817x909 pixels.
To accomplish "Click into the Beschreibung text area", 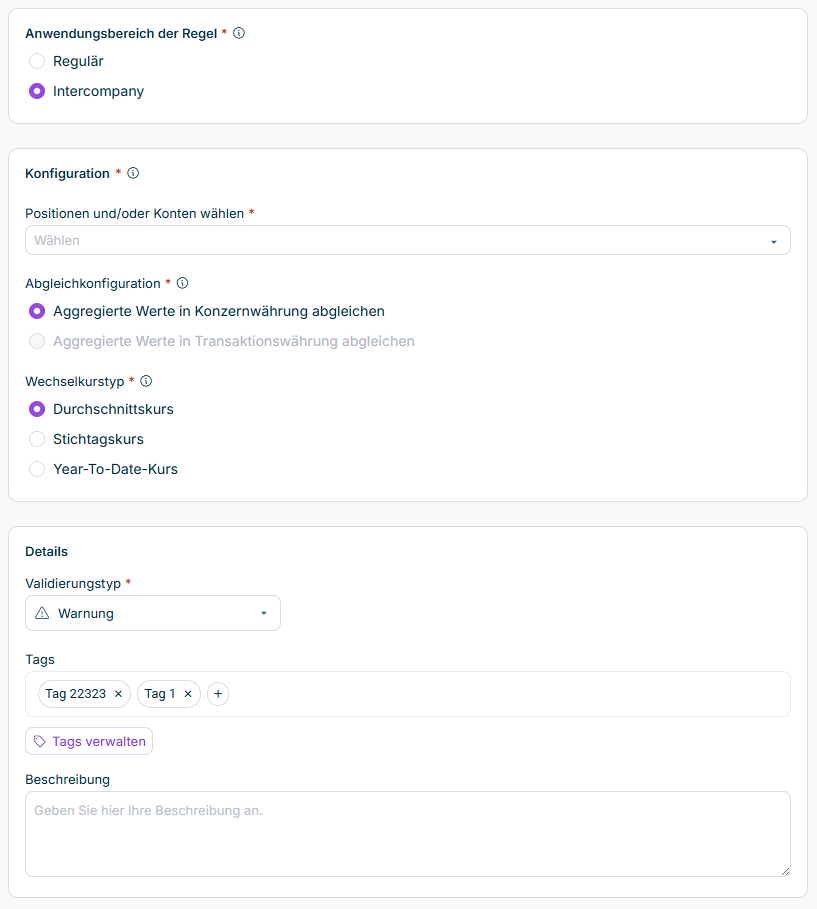I will [x=408, y=834].
